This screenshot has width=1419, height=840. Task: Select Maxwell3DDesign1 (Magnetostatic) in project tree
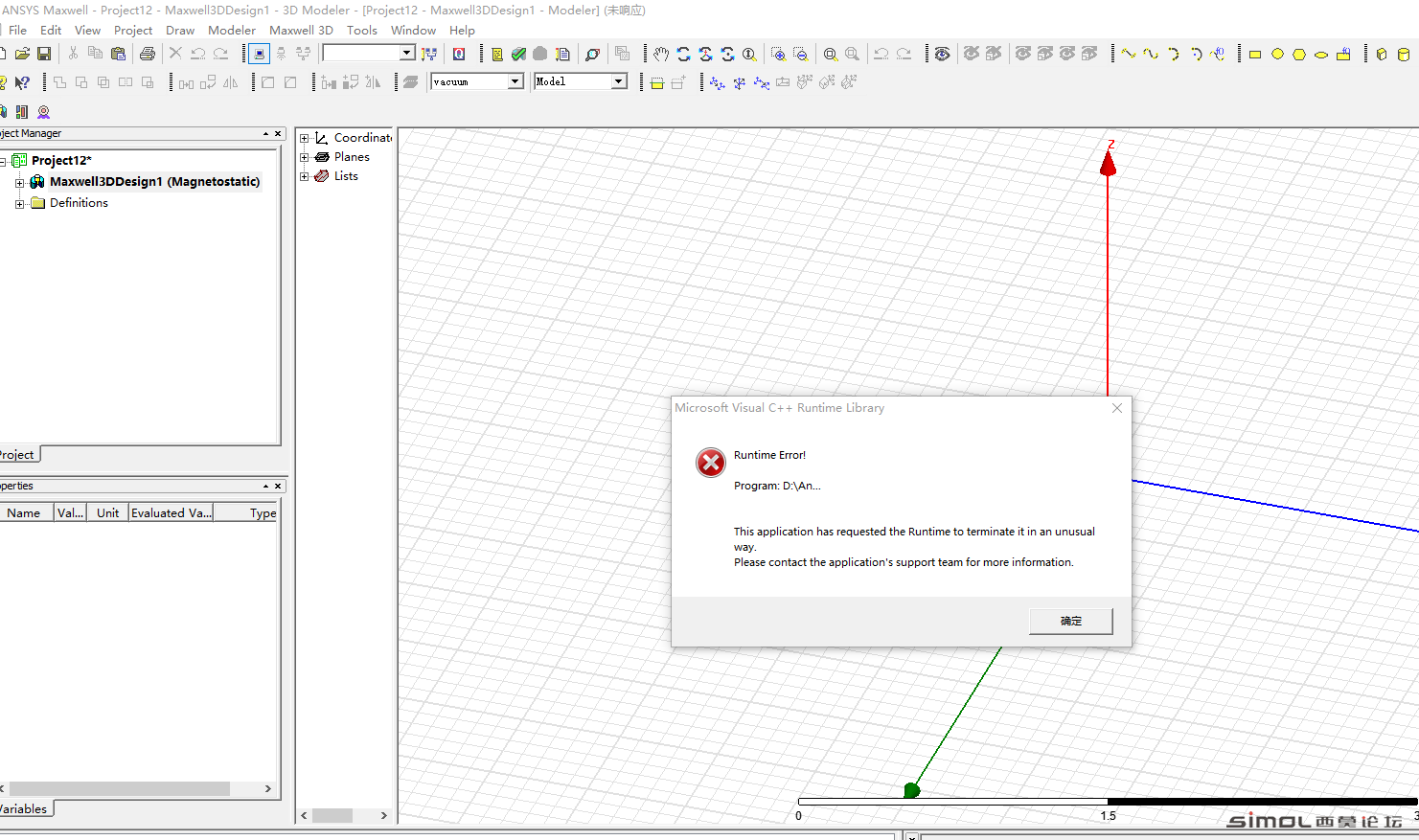154,182
